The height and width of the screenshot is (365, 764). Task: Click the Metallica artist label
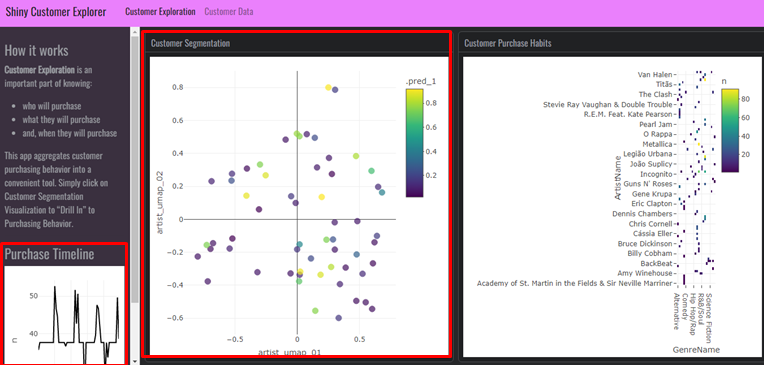657,144
